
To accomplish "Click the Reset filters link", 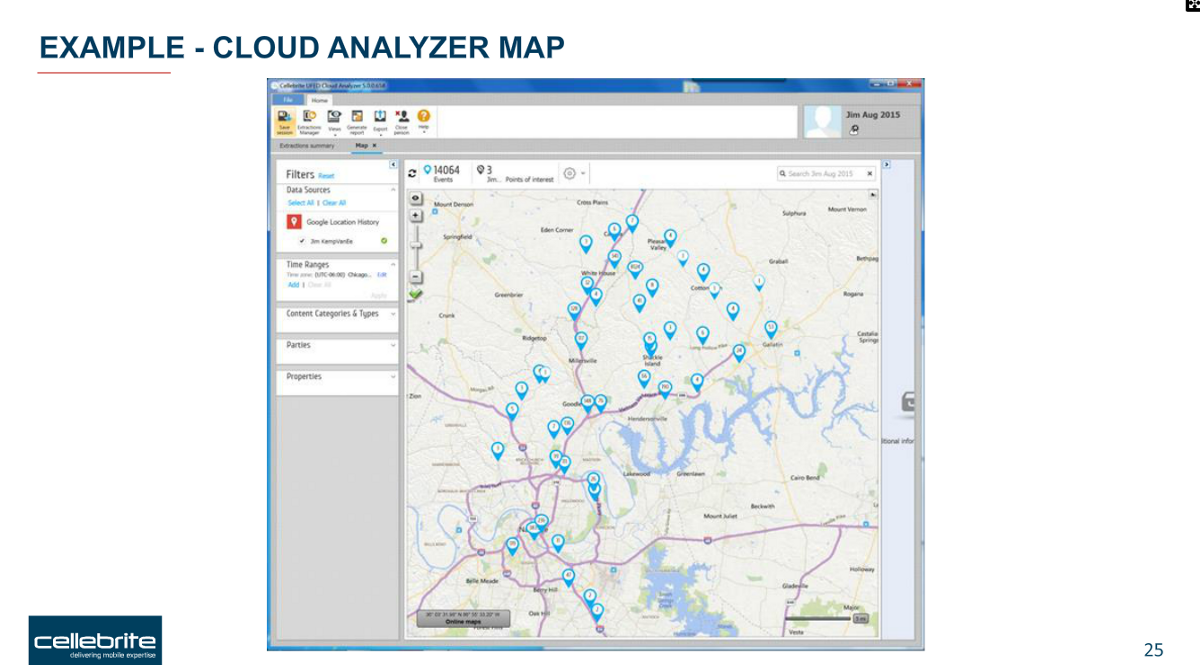I will coord(326,176).
